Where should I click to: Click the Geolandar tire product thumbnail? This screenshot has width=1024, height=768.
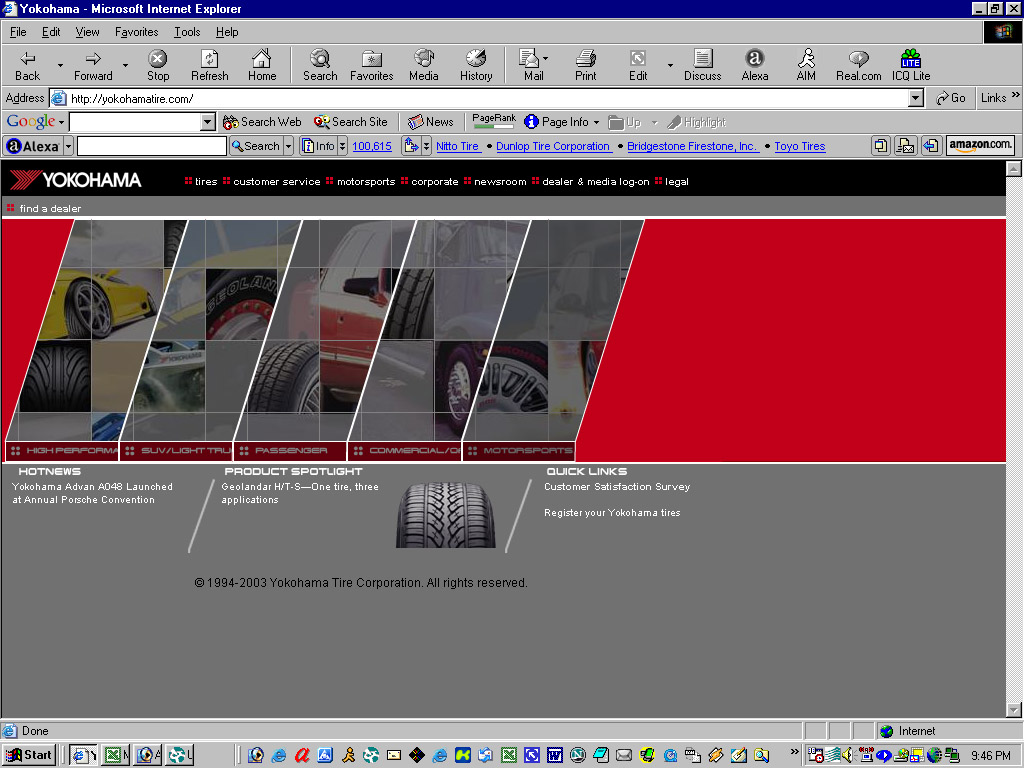point(446,515)
